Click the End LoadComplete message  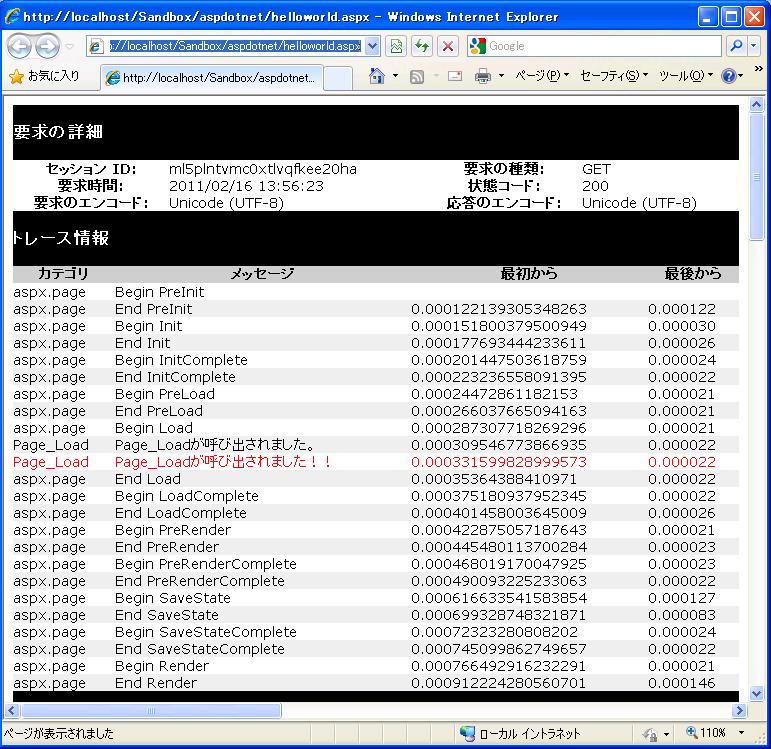(x=180, y=513)
